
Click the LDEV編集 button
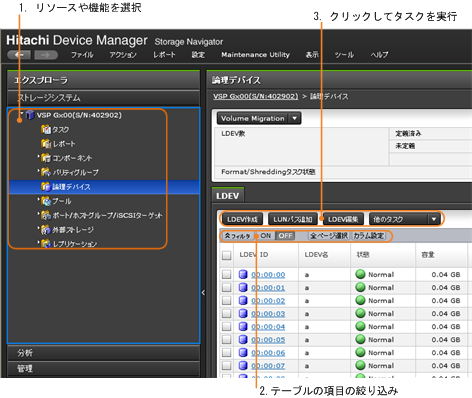coord(343,219)
